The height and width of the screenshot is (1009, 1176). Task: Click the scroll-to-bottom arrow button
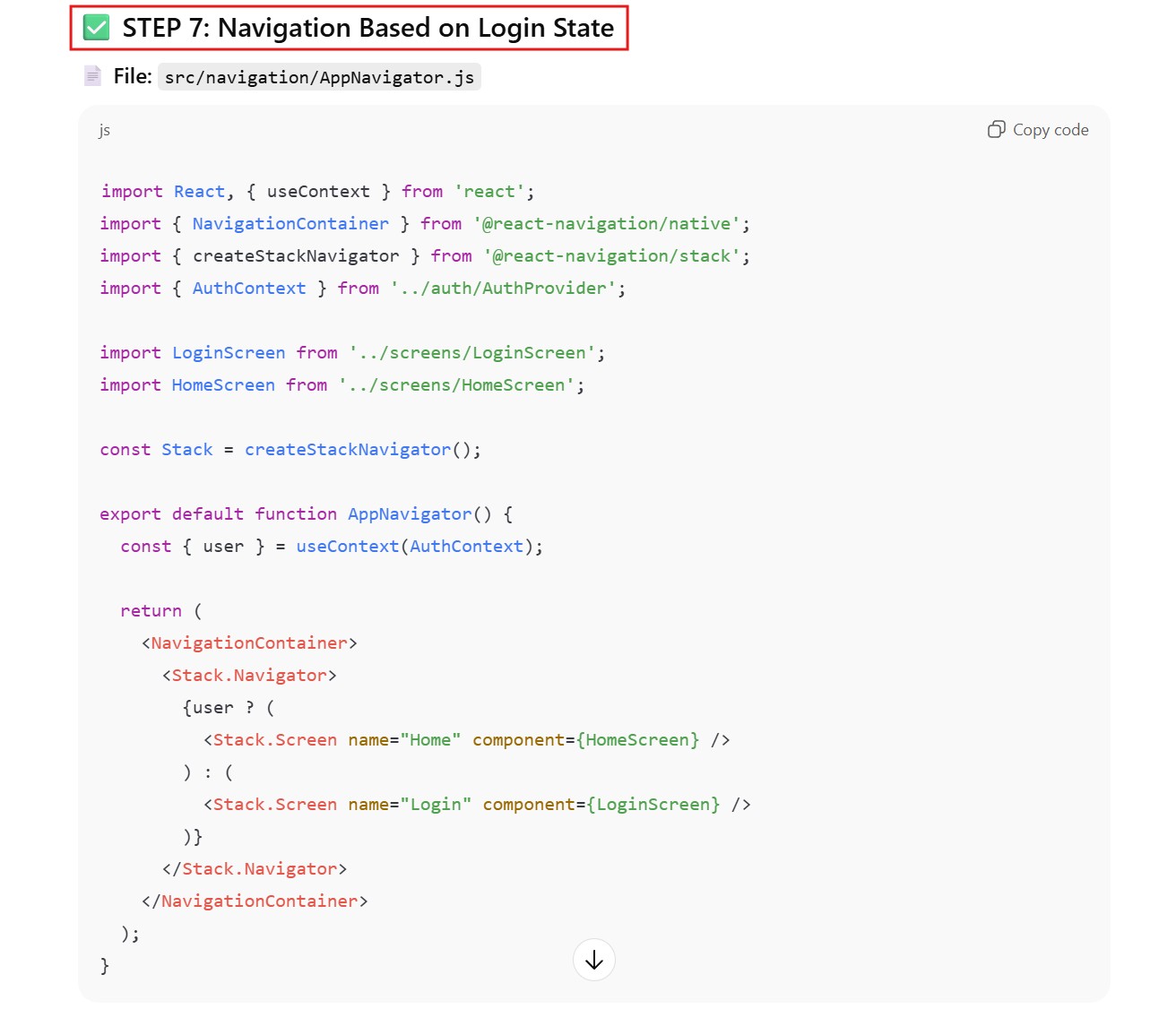click(593, 960)
